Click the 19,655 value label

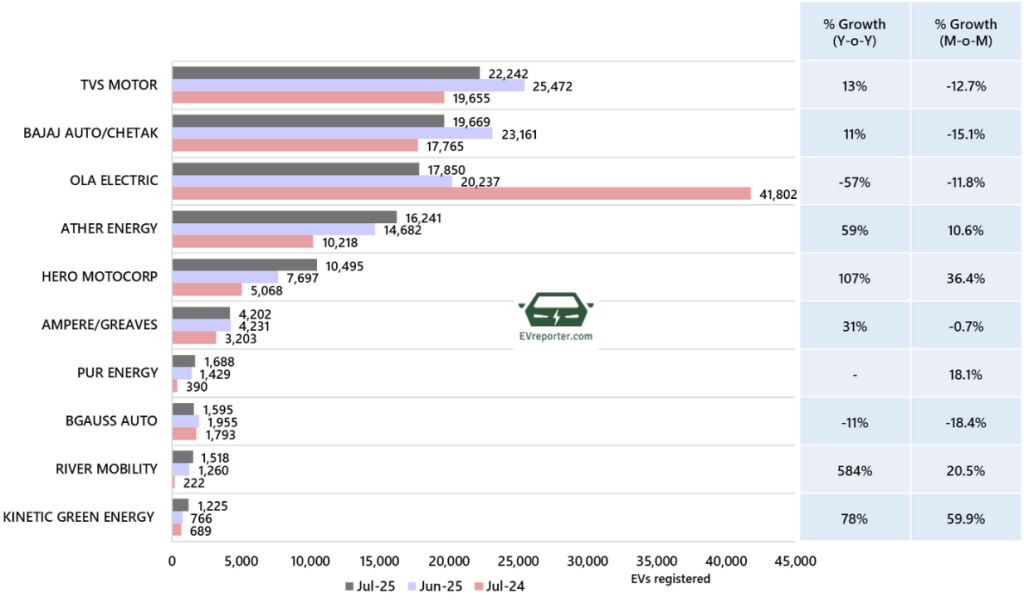pyautogui.click(x=472, y=99)
